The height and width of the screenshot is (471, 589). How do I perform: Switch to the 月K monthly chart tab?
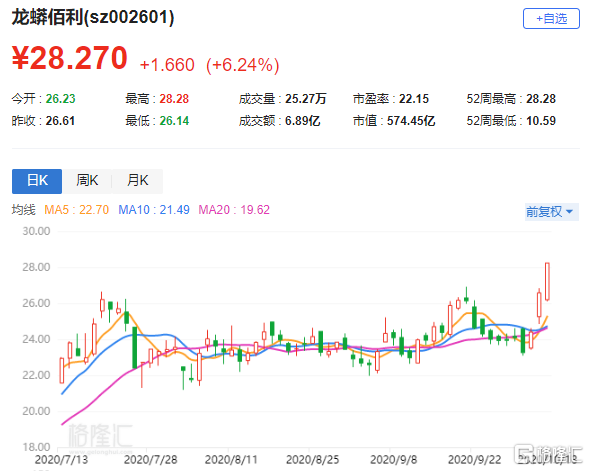138,181
